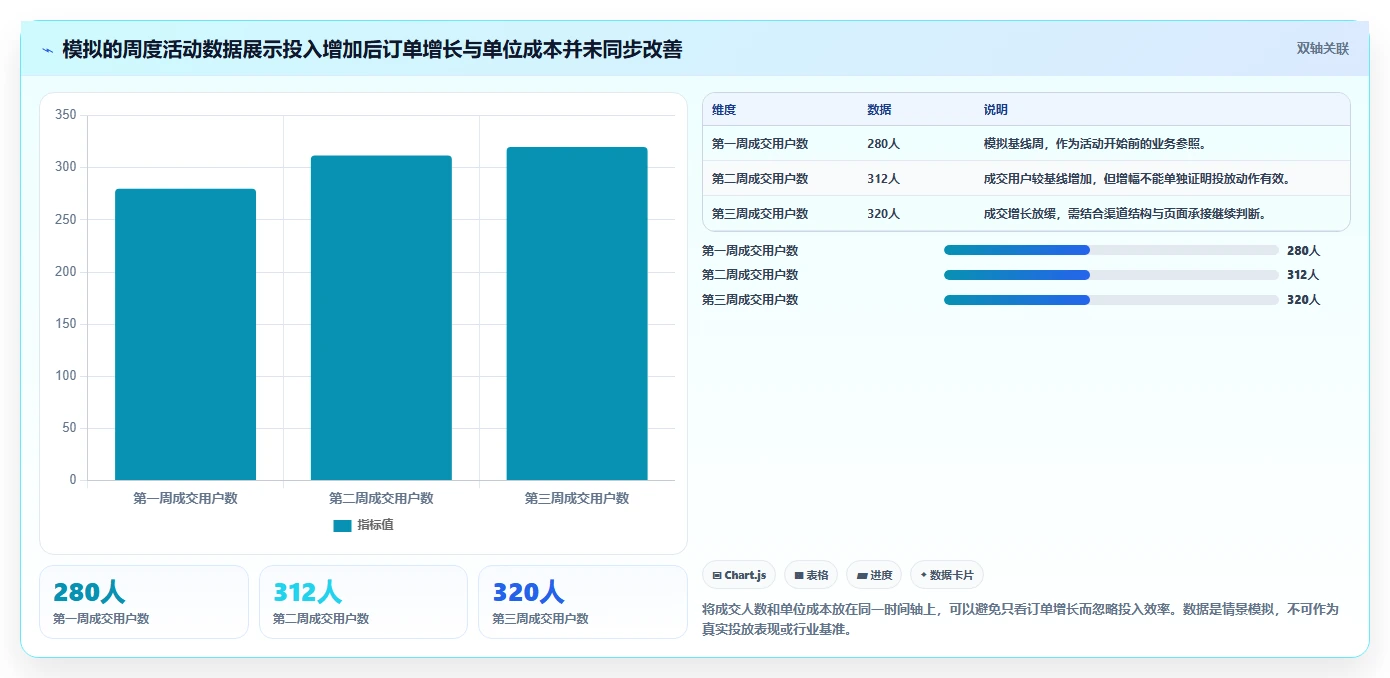The image size is (1390, 678).
Task: Click the 第三周成交用户数 chart bar
Action: point(577,314)
